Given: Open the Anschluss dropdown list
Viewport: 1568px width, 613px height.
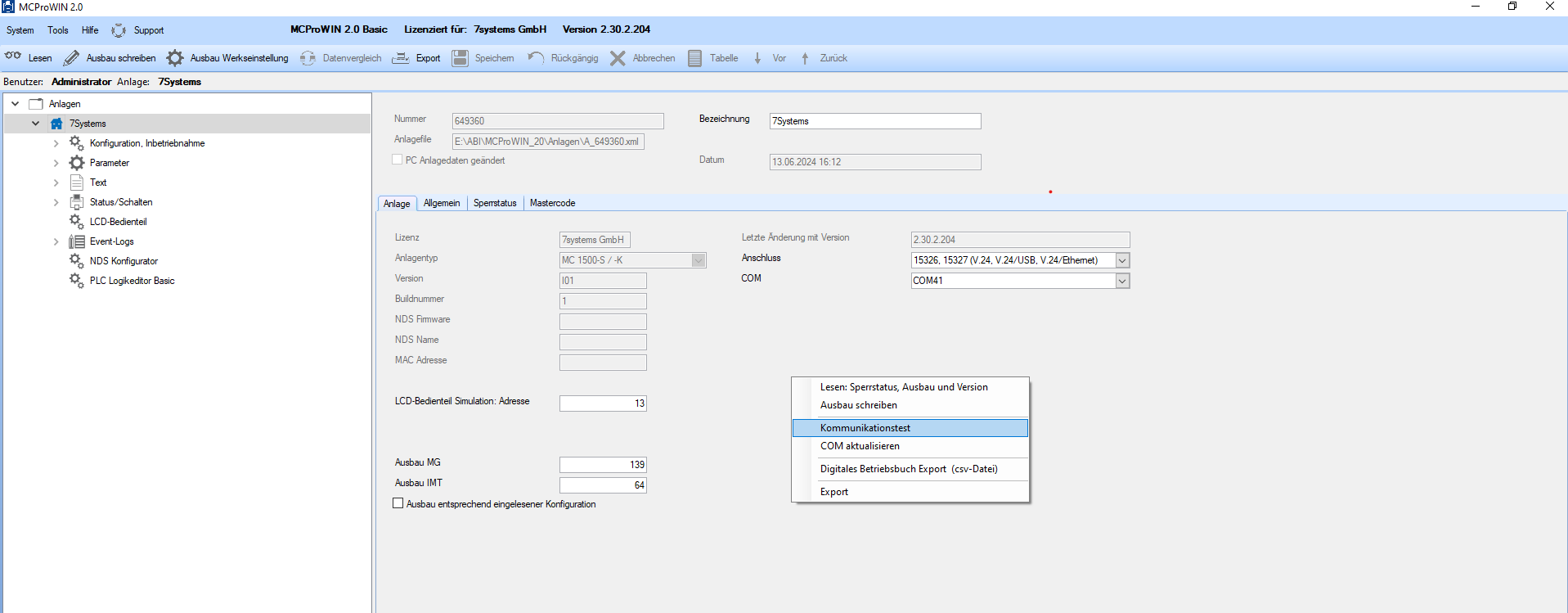Looking at the screenshot, I should (1122, 260).
